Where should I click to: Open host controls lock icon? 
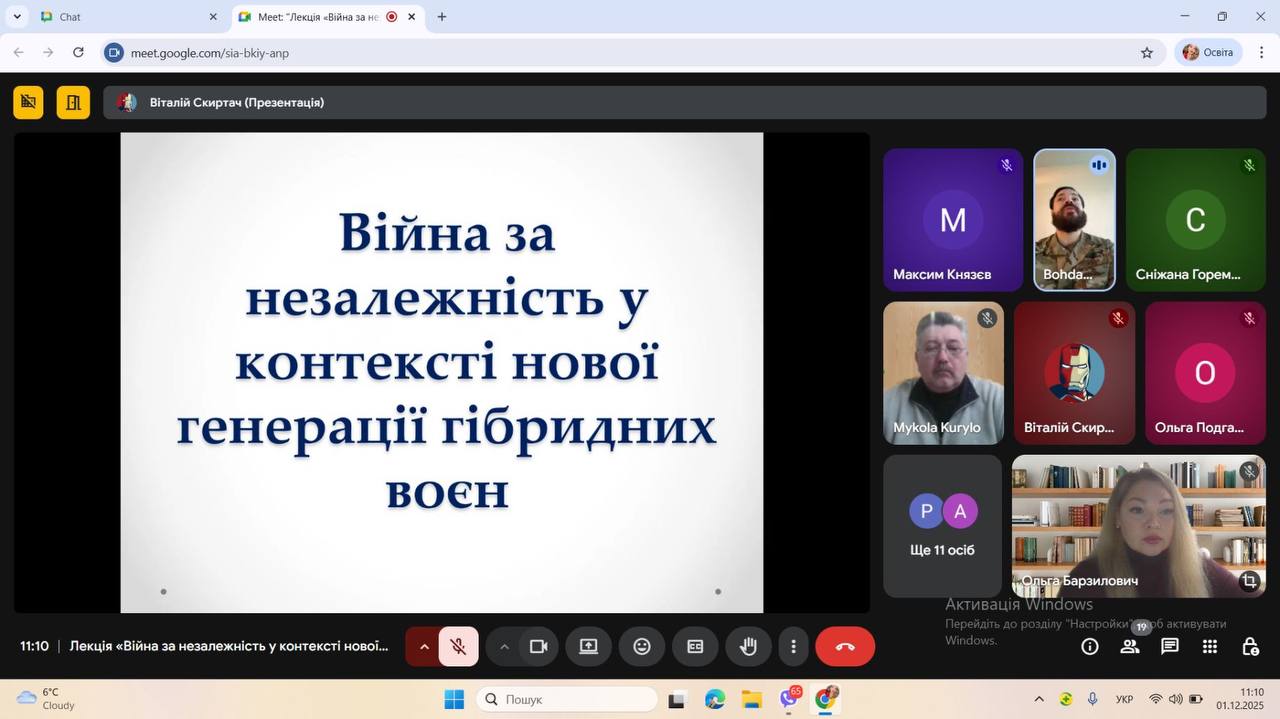1249,647
